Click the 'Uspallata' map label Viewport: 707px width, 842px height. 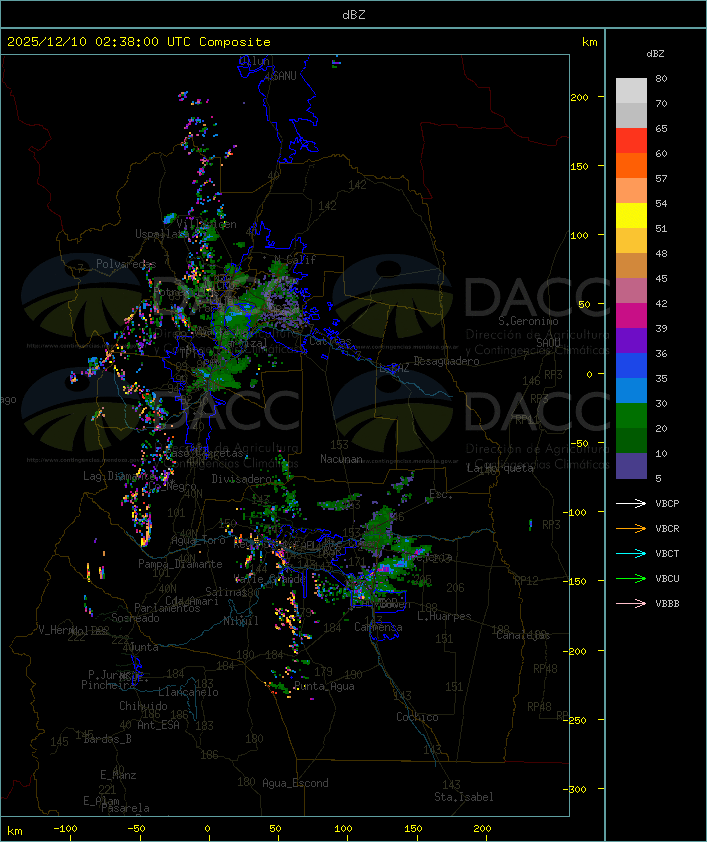[x=160, y=234]
